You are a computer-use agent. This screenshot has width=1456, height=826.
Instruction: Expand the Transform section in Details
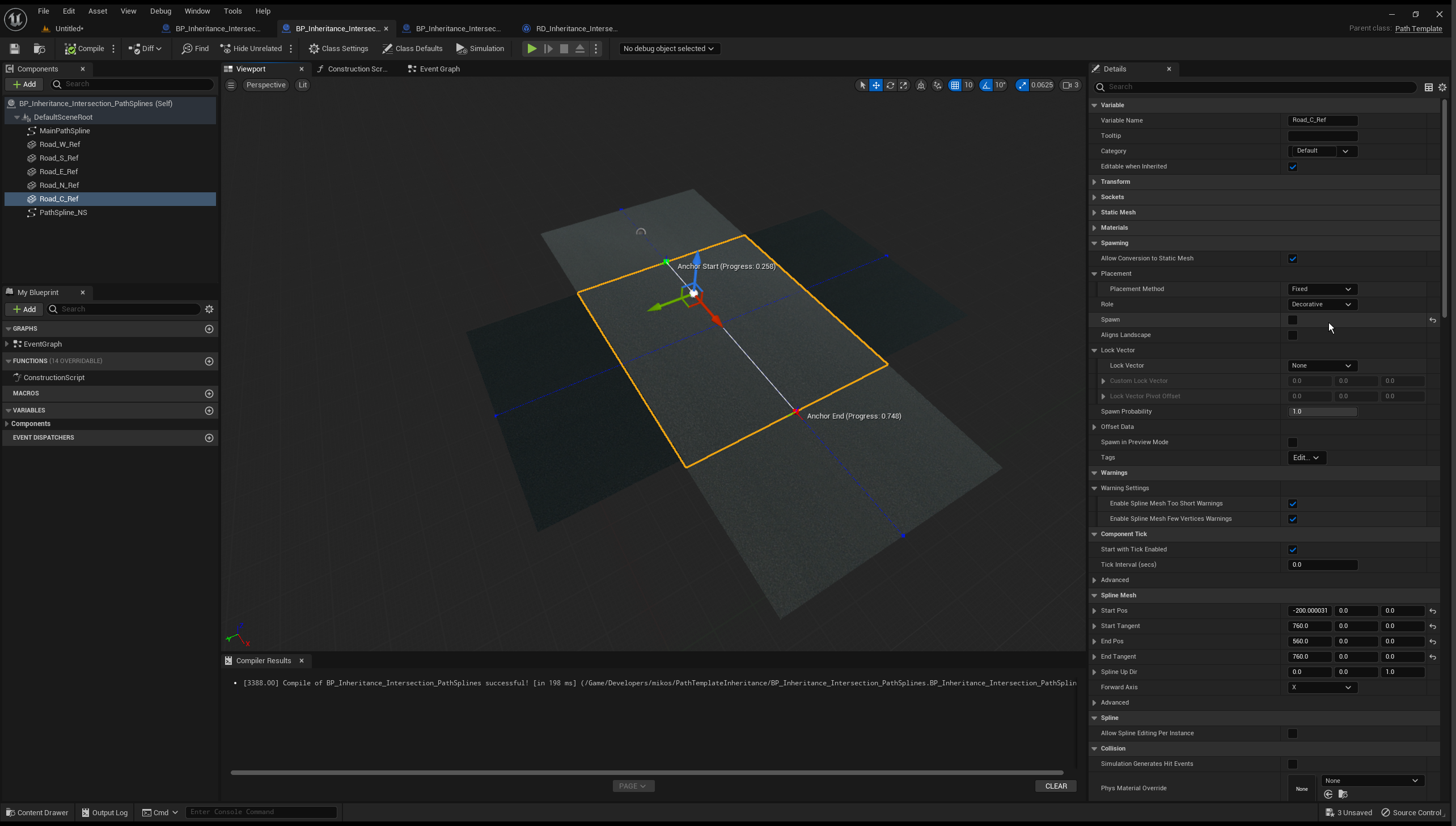1094,182
